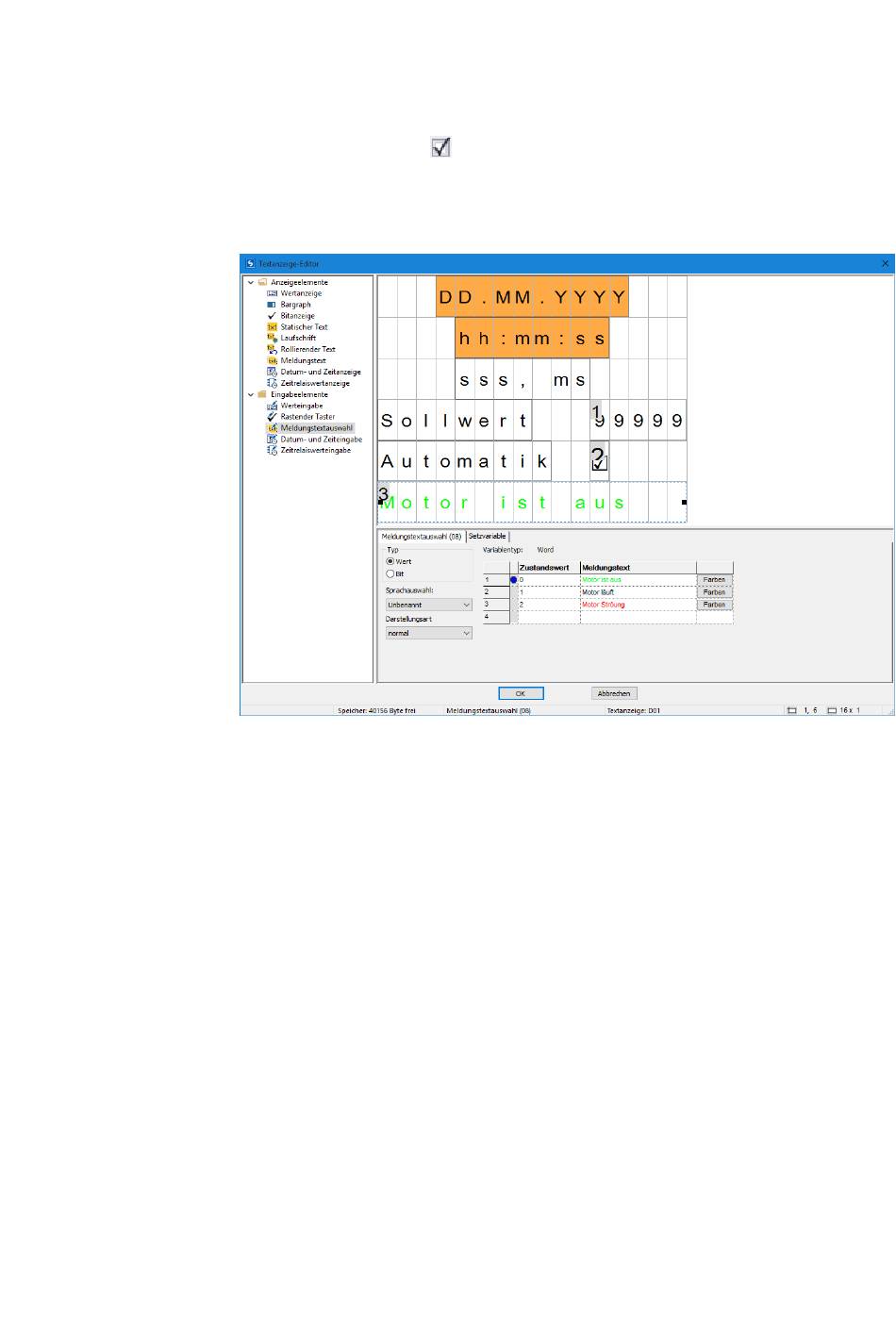The image size is (896, 1328).
Task: Pick the Bargraph display element icon
Action: click(x=273, y=305)
